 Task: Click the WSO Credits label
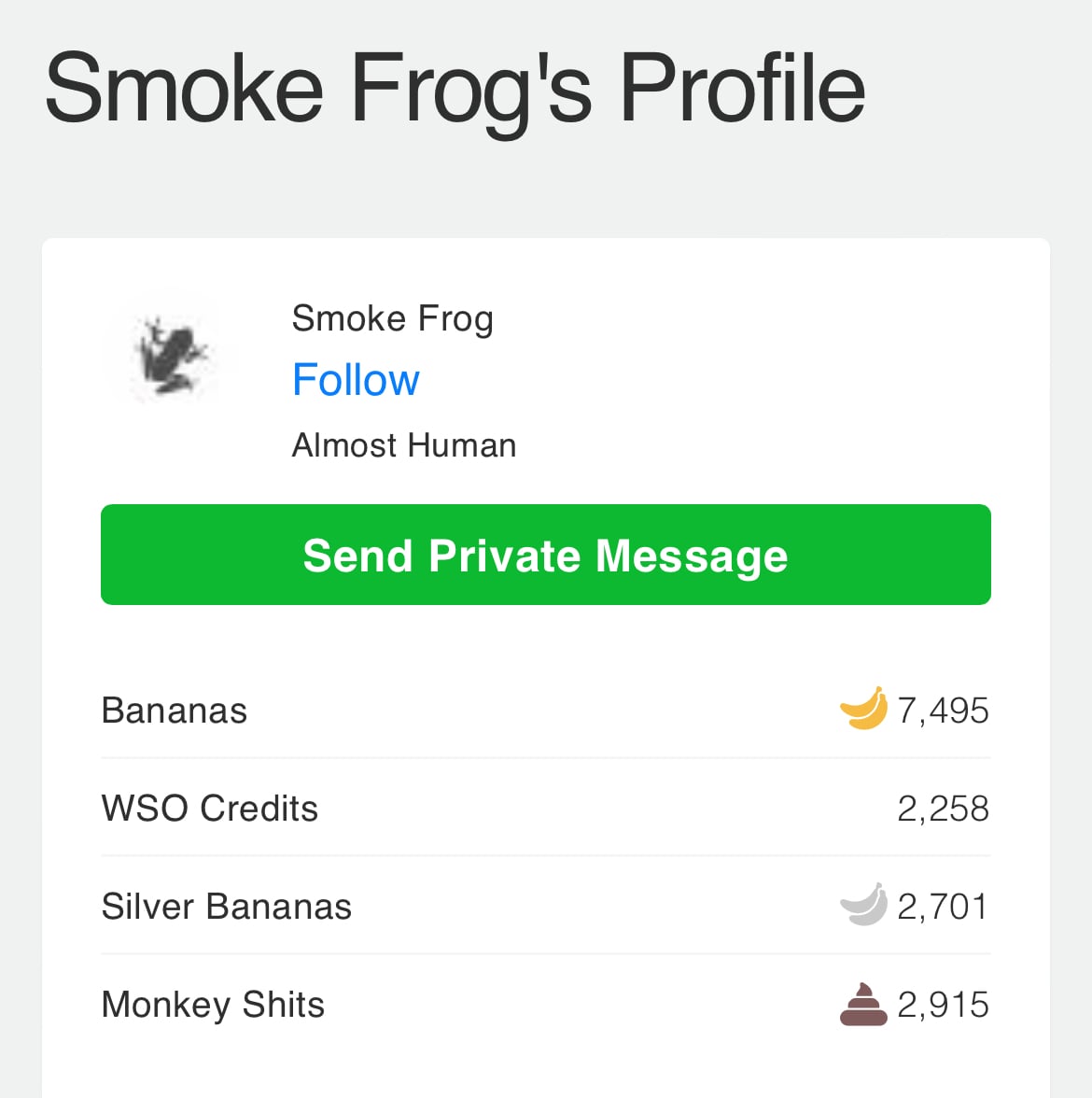pyautogui.click(x=210, y=809)
